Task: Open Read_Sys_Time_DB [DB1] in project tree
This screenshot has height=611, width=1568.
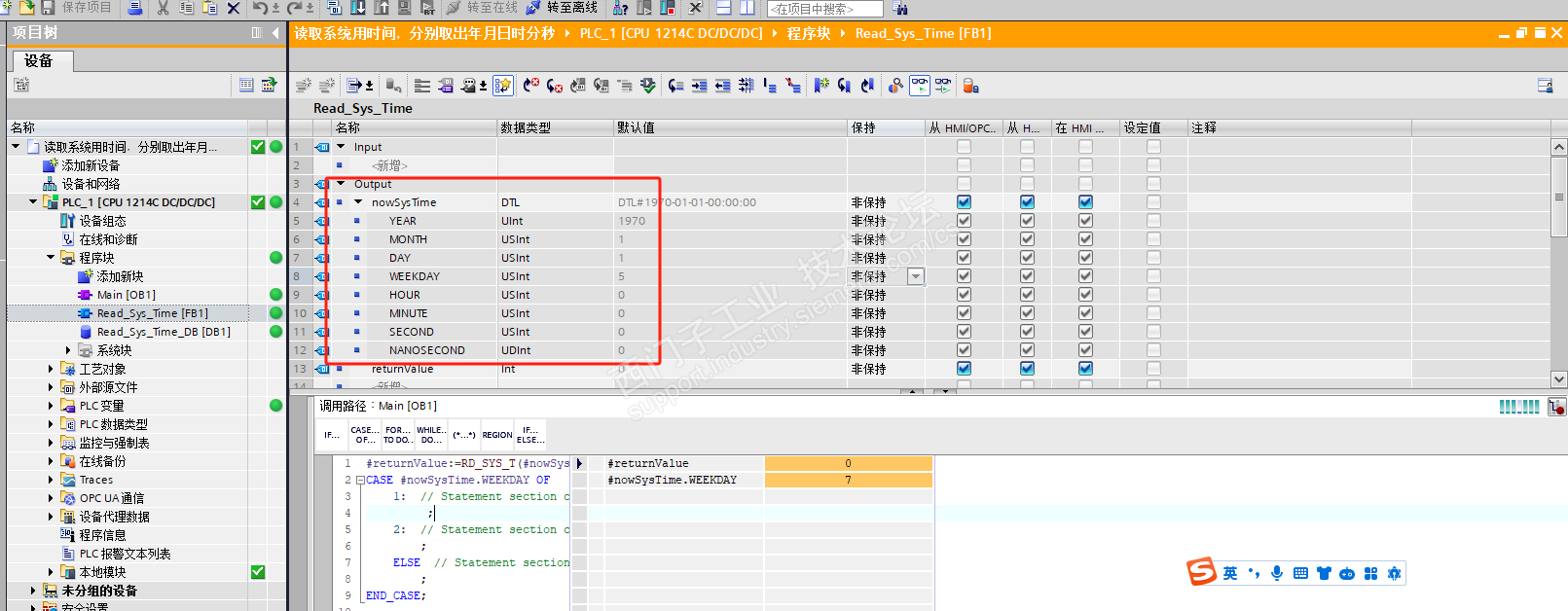Action: (x=164, y=332)
